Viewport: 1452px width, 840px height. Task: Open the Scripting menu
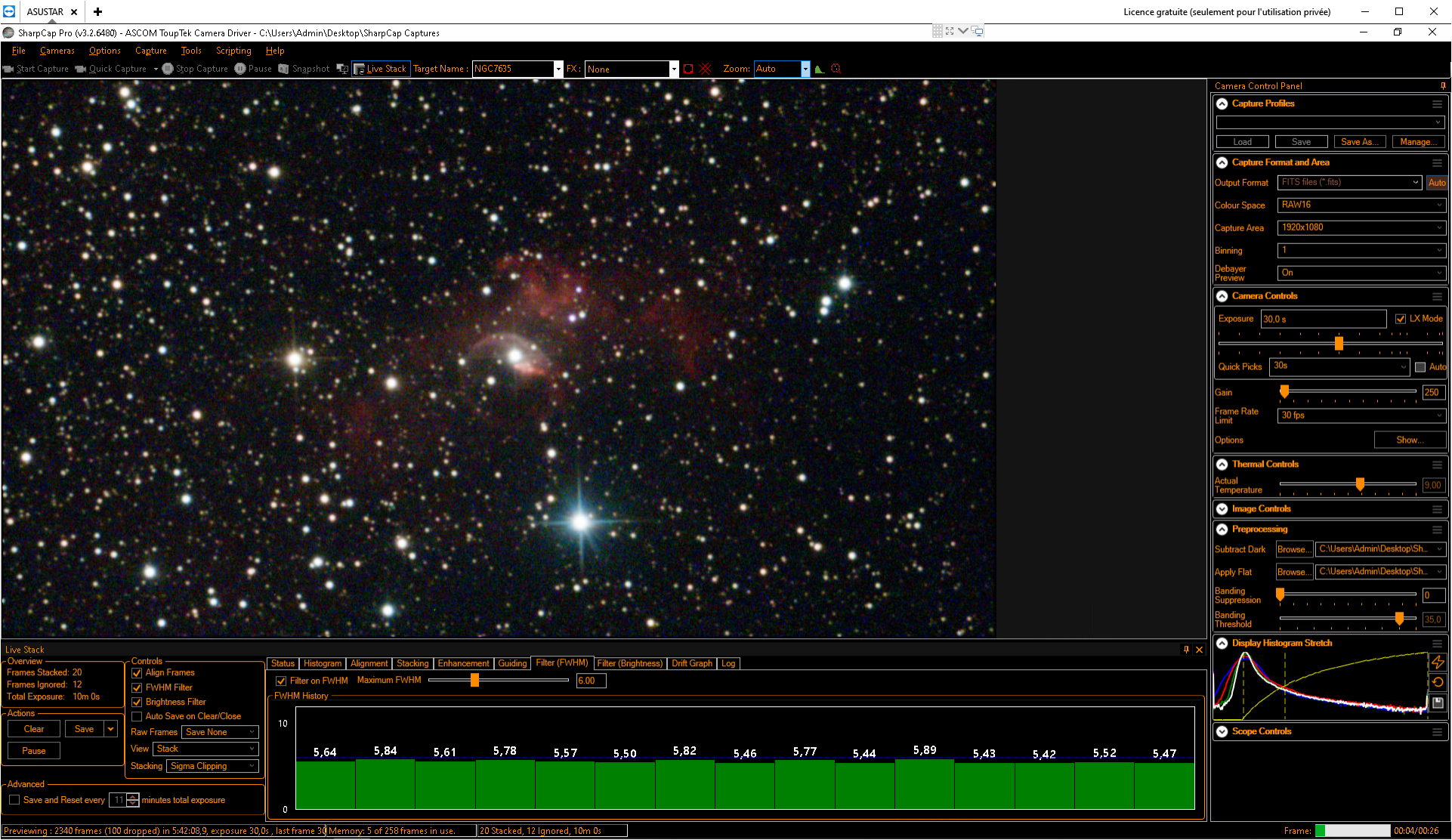pyautogui.click(x=233, y=51)
